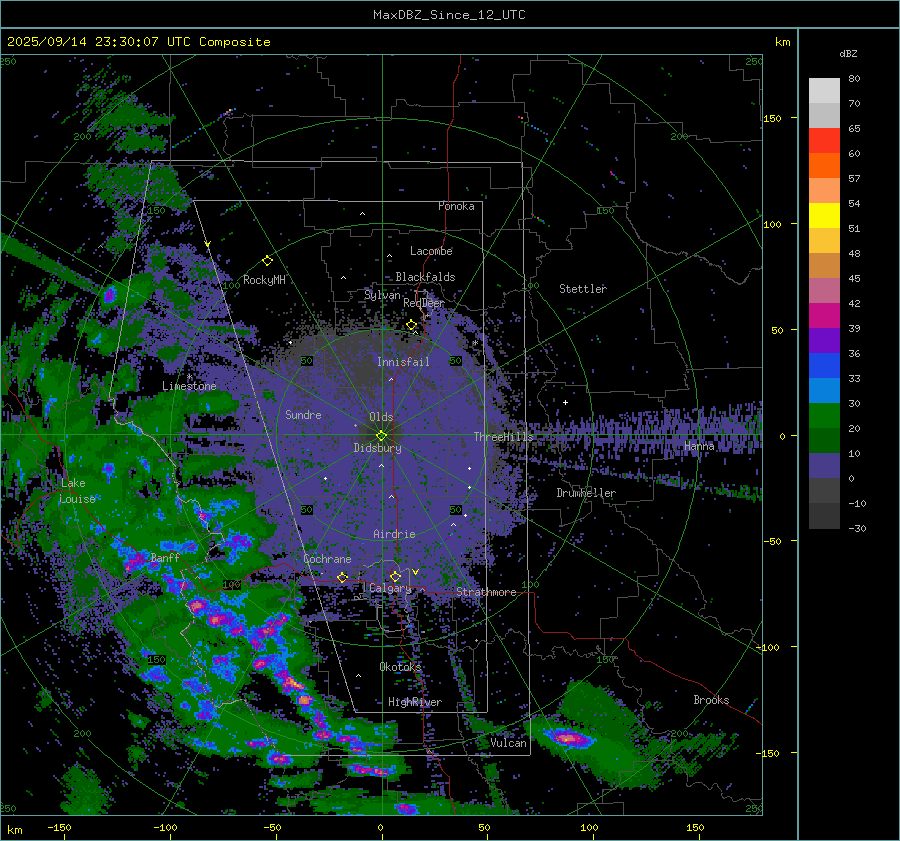Click the Airdrie label
This screenshot has height=841, width=900.
point(394,534)
